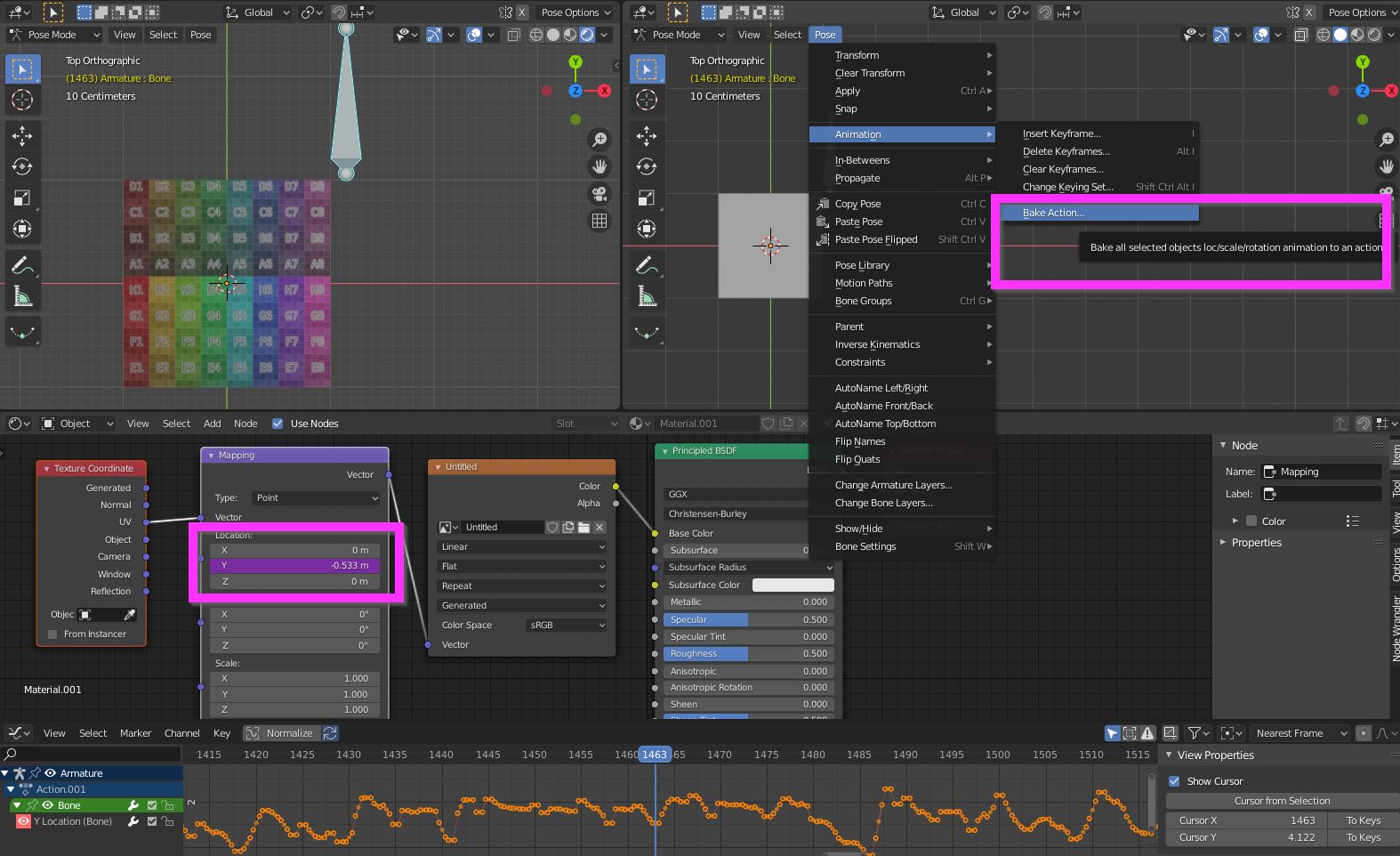The width and height of the screenshot is (1400, 856).
Task: Select the Measure tool in left viewport
Action: [22, 296]
